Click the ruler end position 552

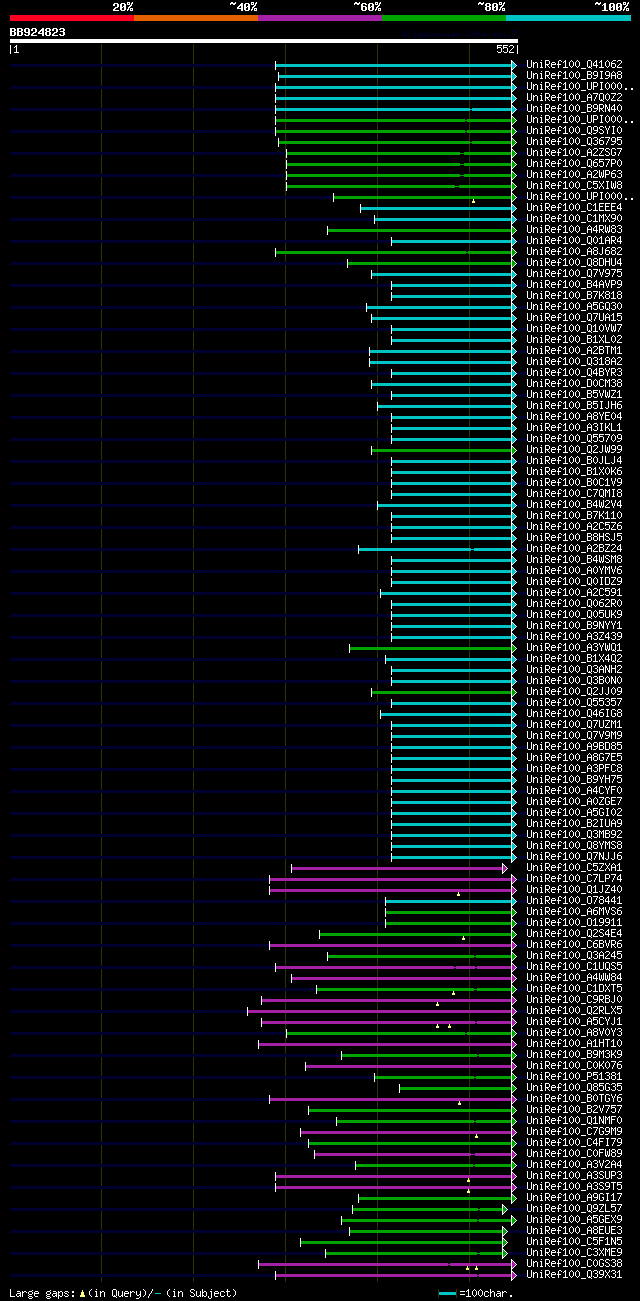[505, 49]
